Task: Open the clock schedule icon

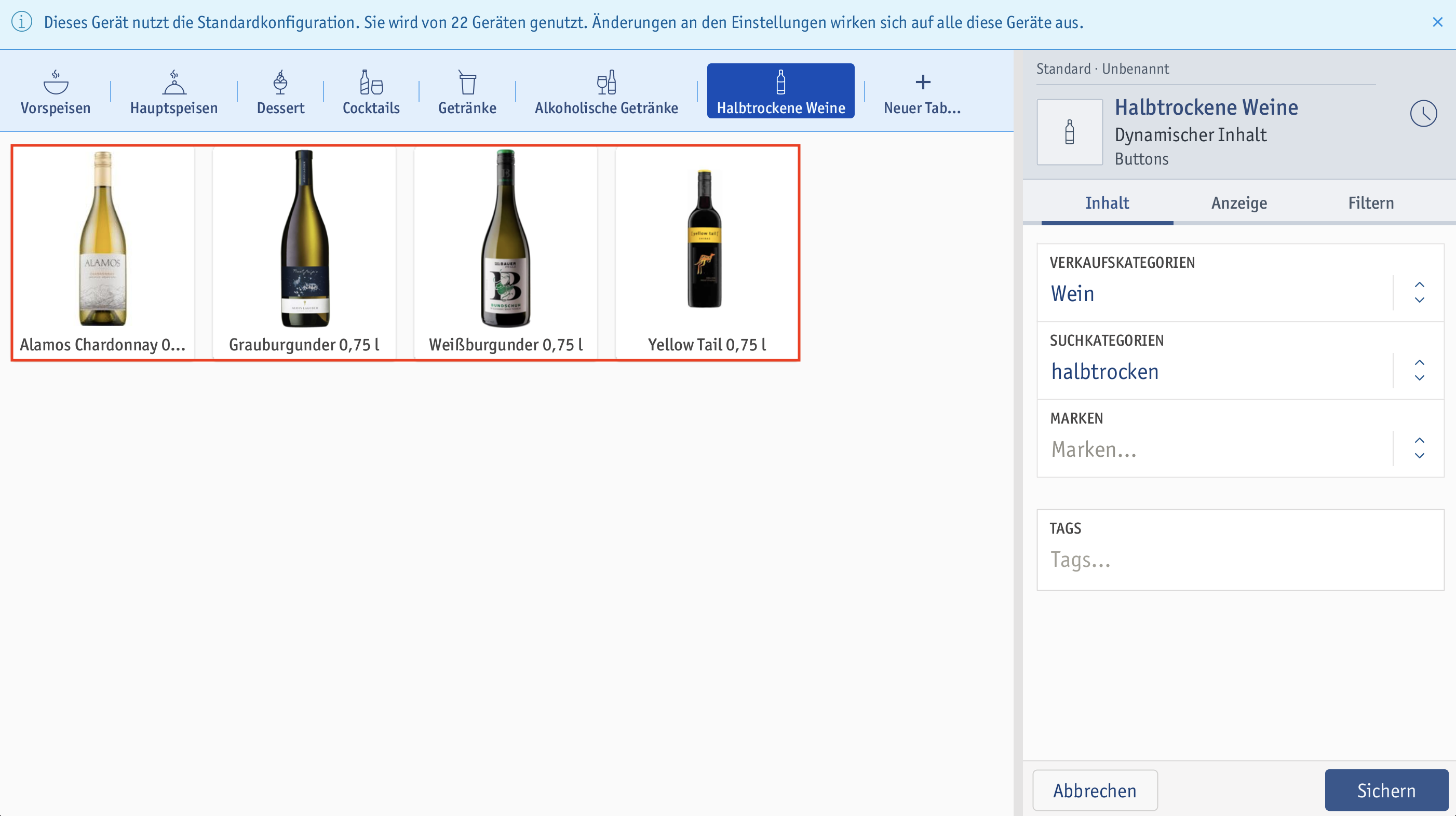Action: point(1423,114)
